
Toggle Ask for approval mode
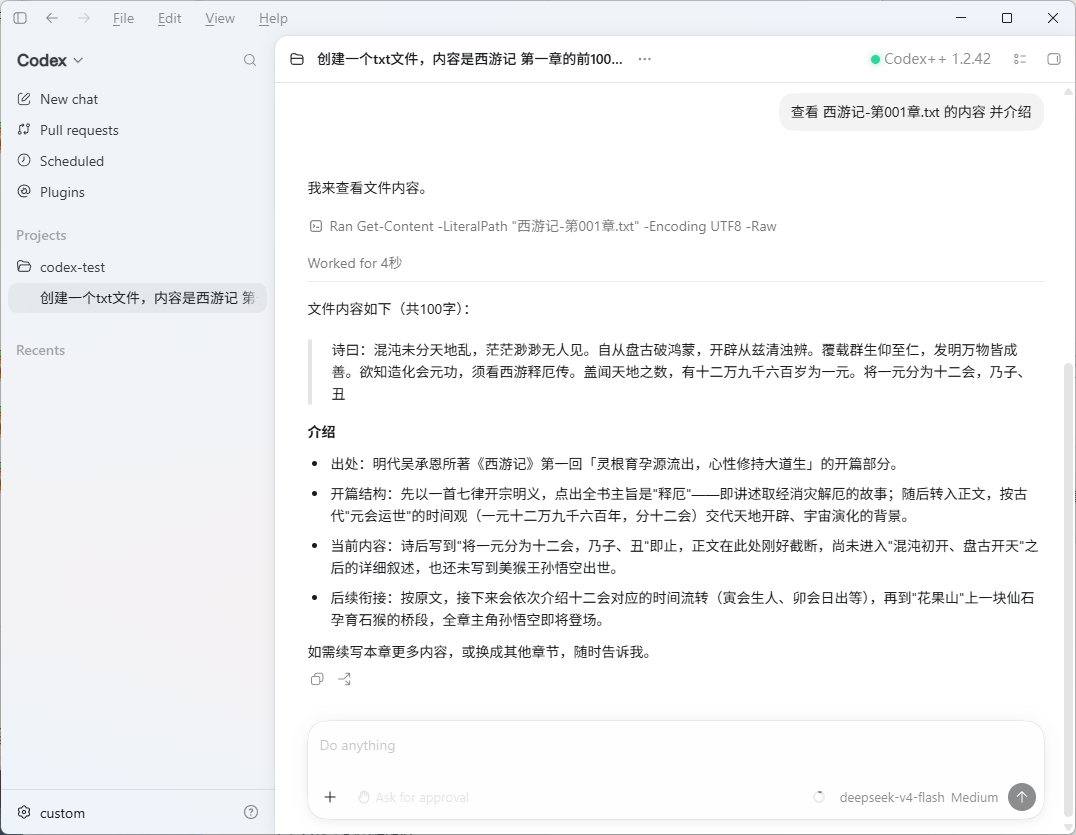413,797
